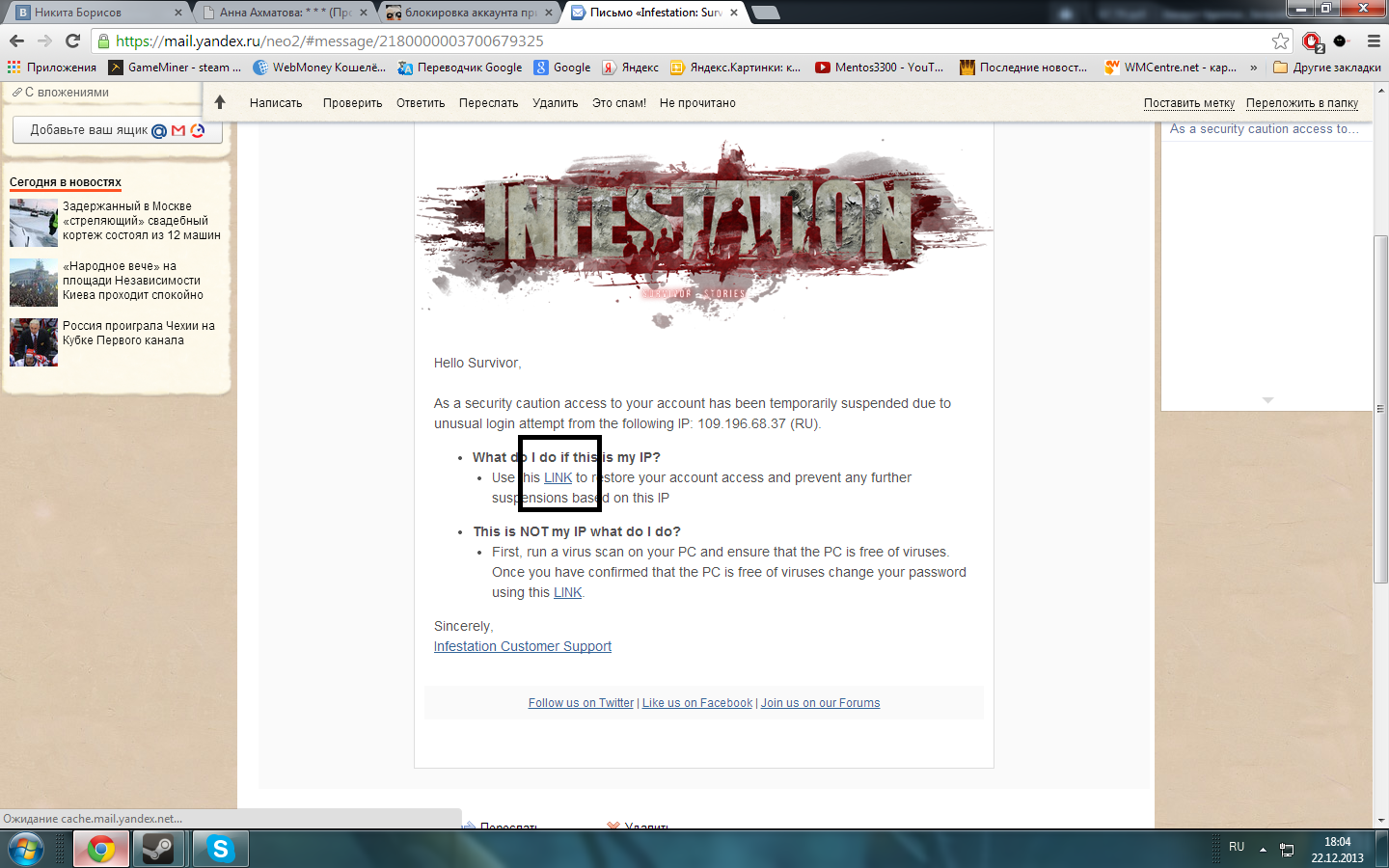Open the Яндекс bookmark
This screenshot has width=1389, height=868.
[631, 68]
